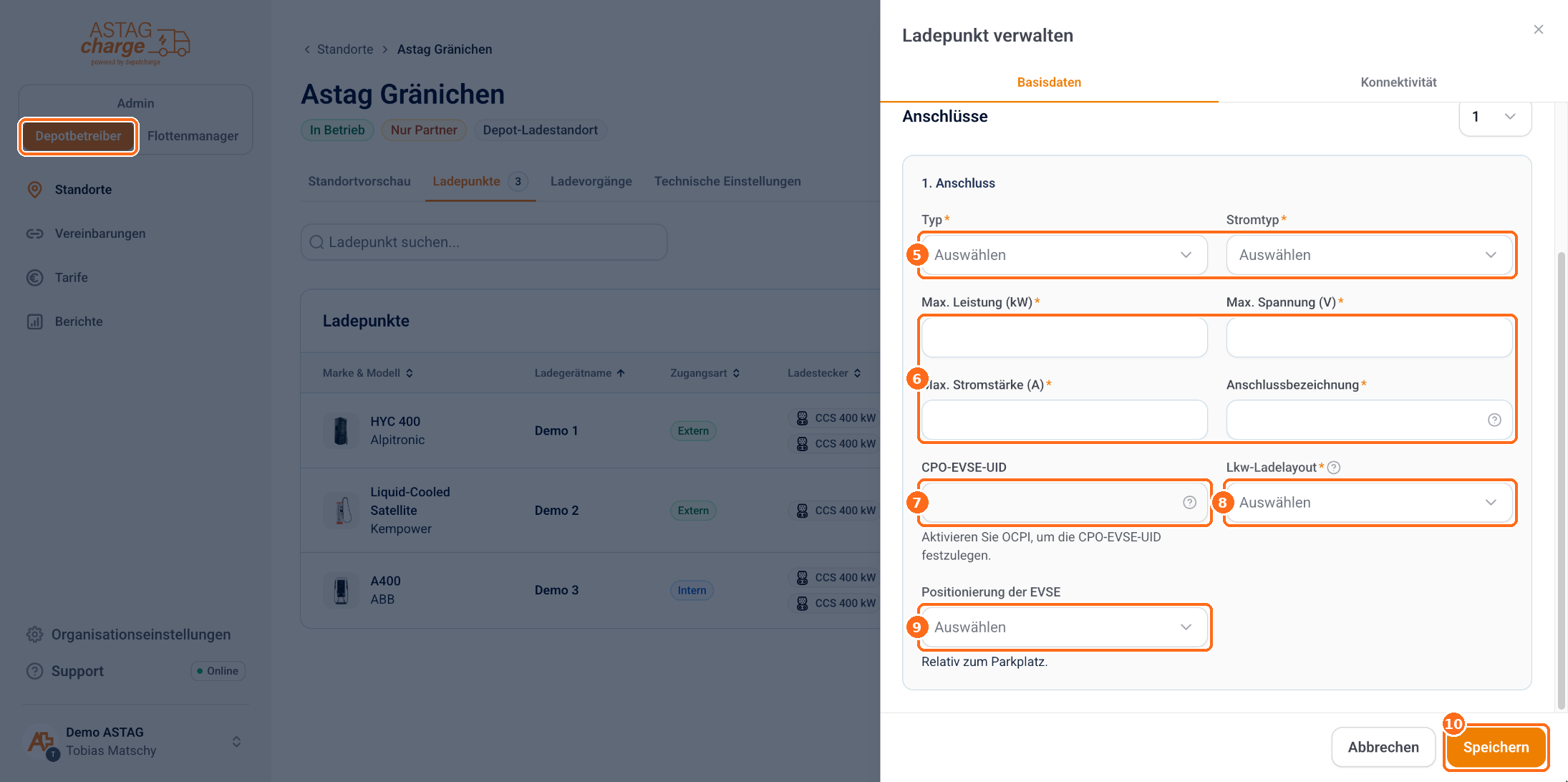Screen dimensions: 1568x782
Task: Click the panel's vertical scrollbar
Action: [1561, 480]
